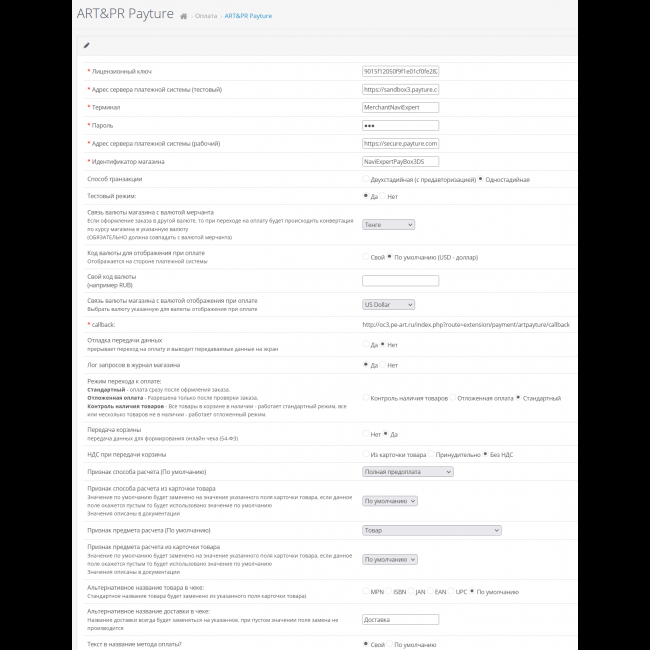Open the Оплата breadcrumb link
The image size is (650, 650).
click(x=207, y=17)
